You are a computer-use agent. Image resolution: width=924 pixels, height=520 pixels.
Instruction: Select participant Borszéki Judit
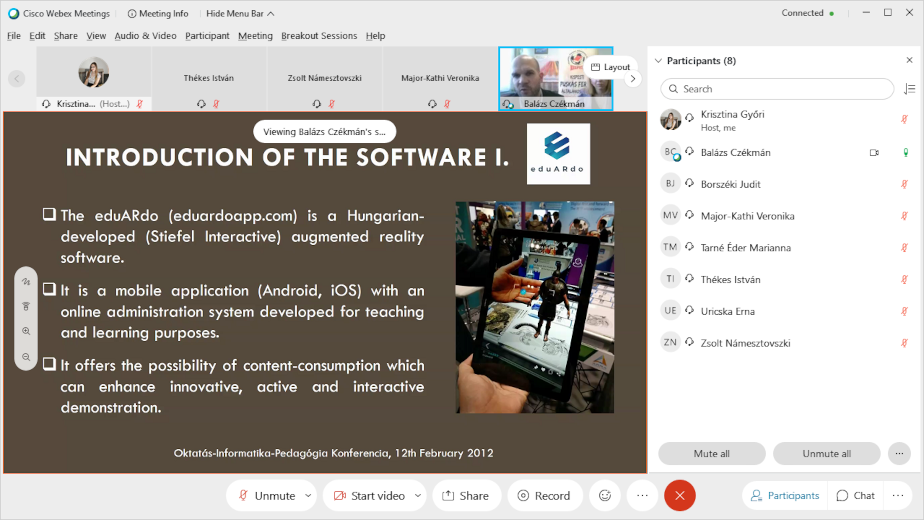(x=786, y=185)
